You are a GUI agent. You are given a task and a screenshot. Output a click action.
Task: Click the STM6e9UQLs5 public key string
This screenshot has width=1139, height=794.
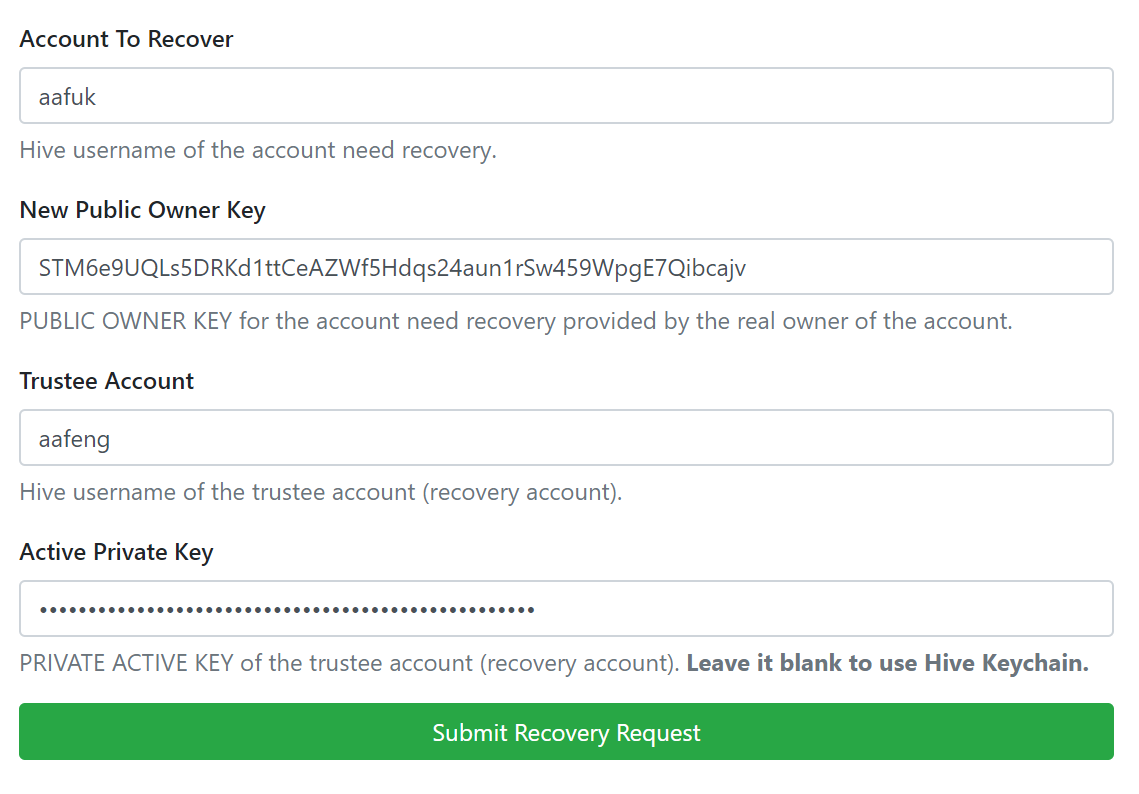point(392,268)
